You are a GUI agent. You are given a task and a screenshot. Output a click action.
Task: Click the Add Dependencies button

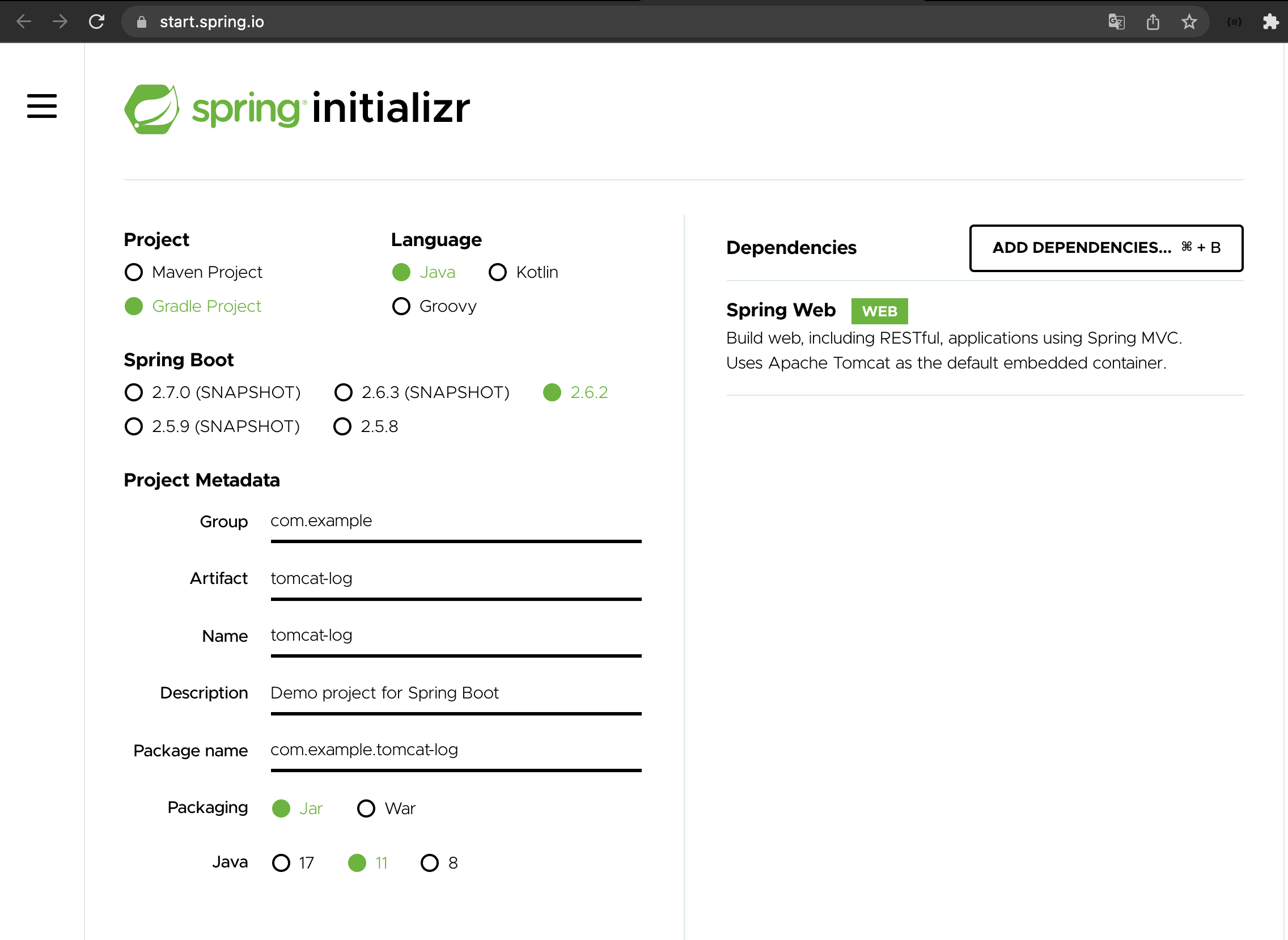(x=1105, y=248)
